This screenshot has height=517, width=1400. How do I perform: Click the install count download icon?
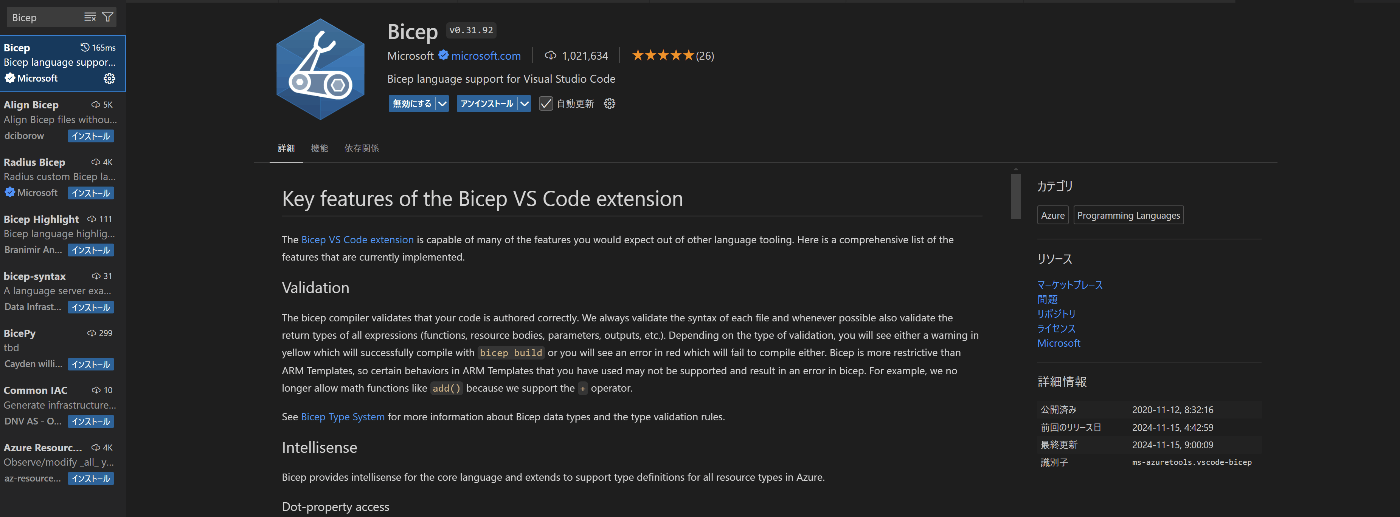coord(550,56)
